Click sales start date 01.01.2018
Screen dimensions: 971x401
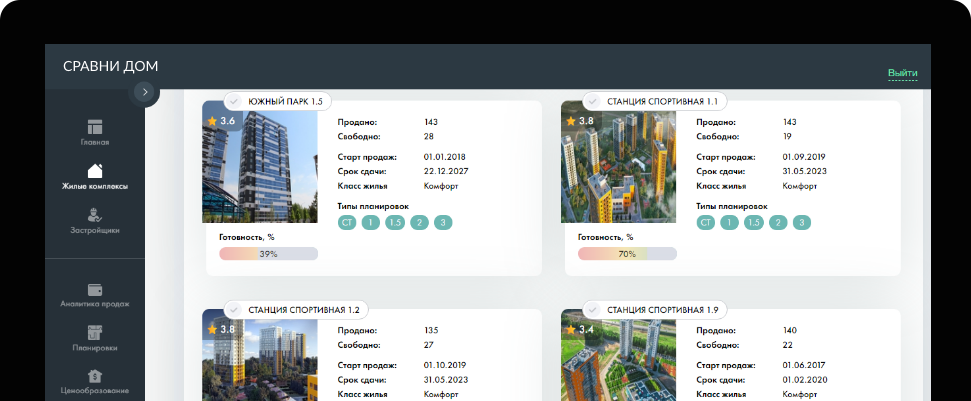(x=445, y=157)
